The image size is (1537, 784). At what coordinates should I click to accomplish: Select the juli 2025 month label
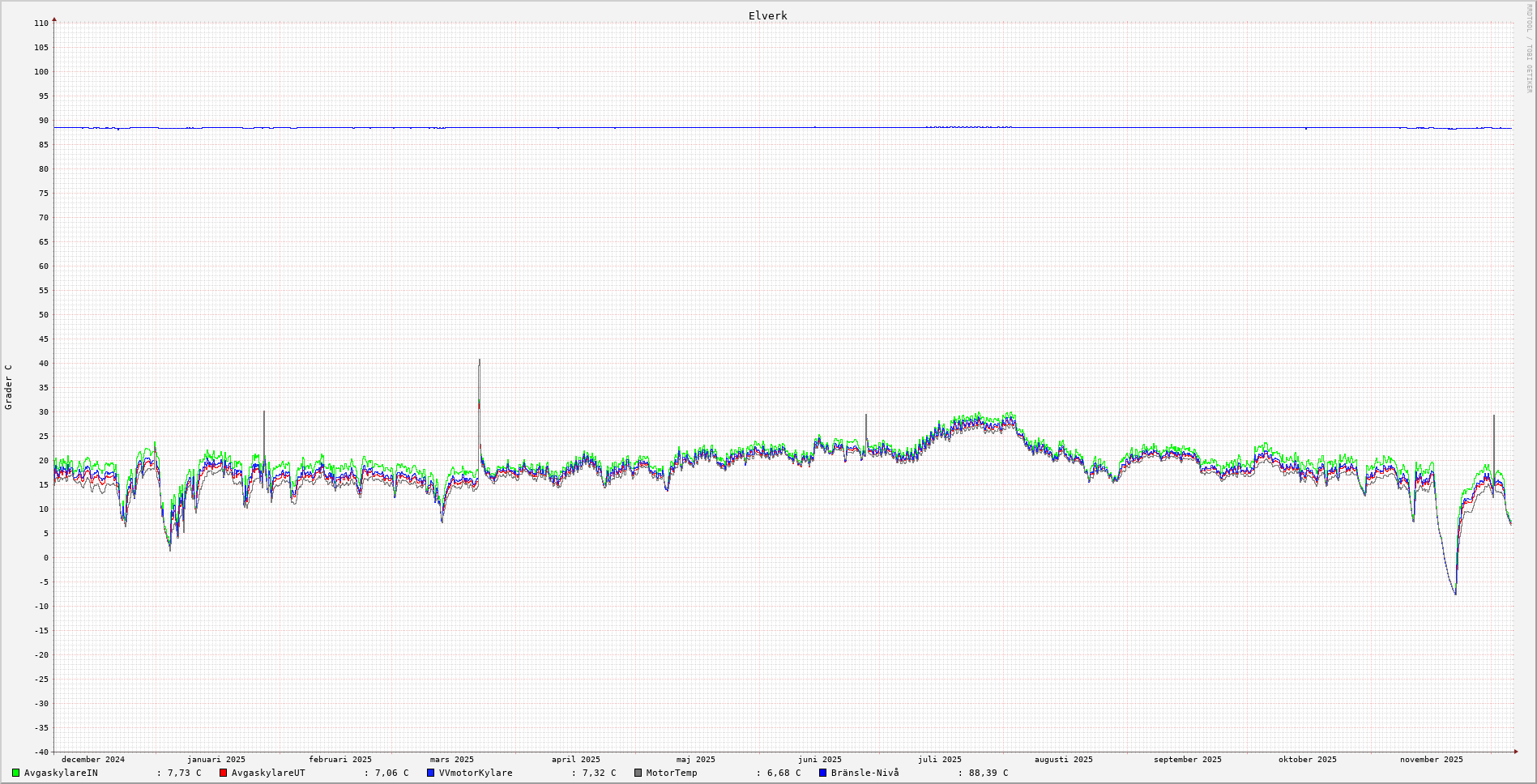click(939, 760)
